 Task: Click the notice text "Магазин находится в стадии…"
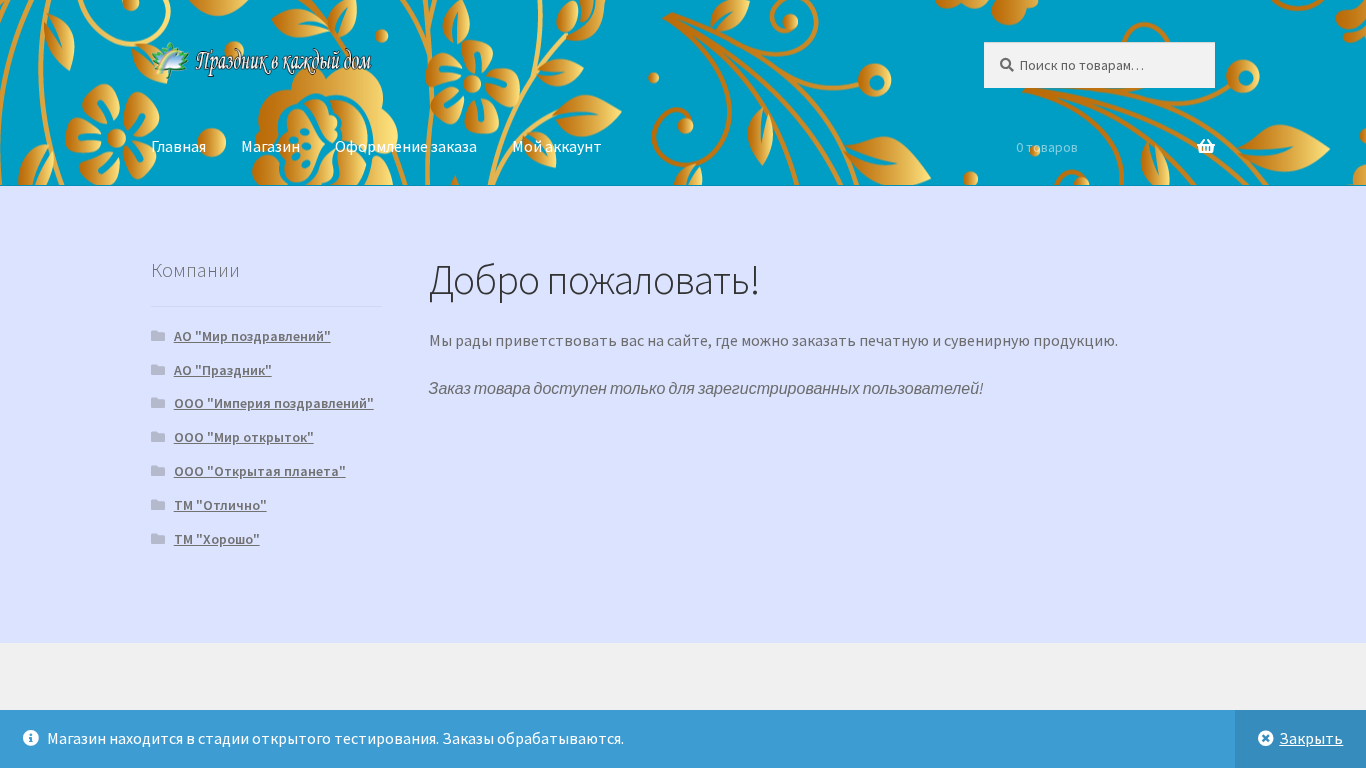[x=335, y=738]
